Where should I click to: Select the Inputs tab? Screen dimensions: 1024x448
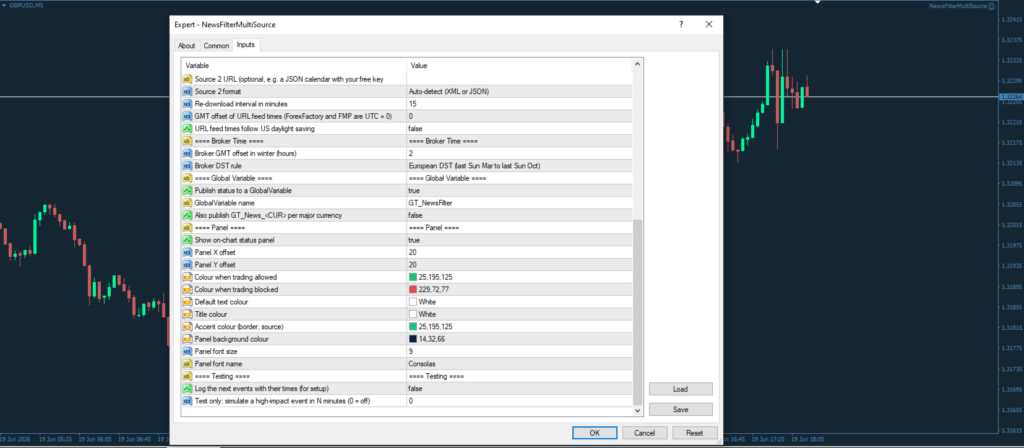[246, 45]
